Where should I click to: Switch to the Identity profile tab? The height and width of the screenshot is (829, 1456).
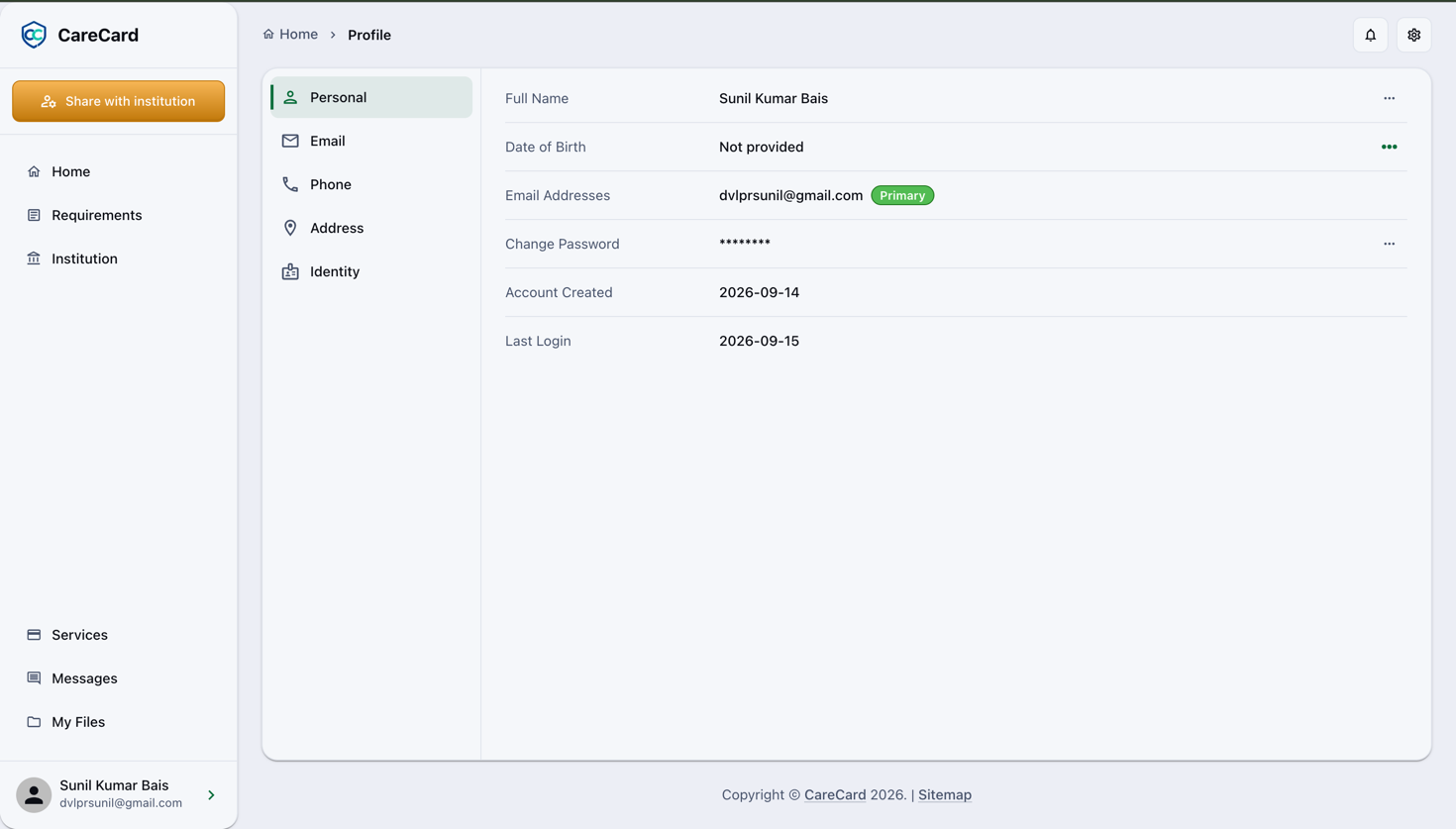click(x=371, y=271)
